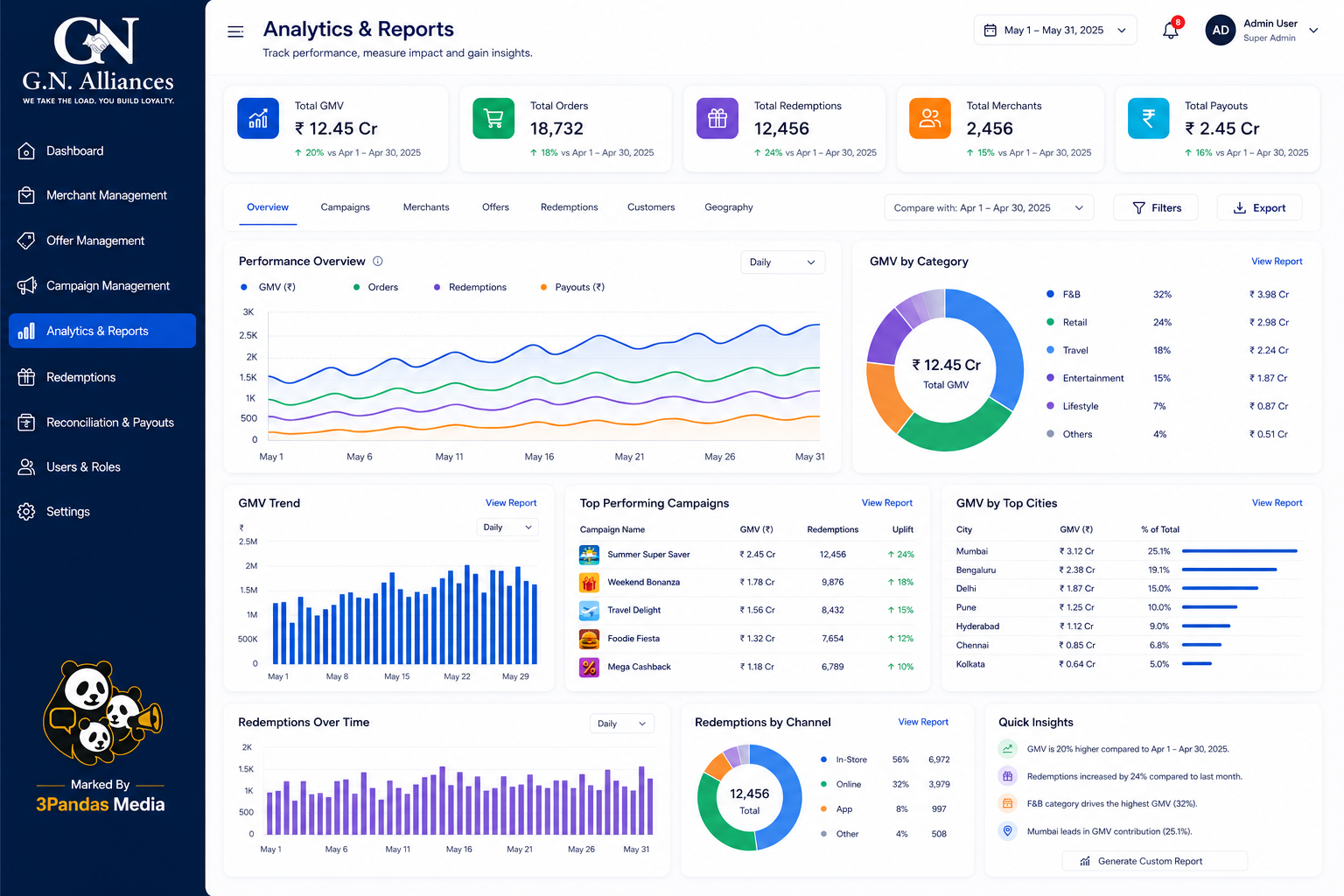Click the Performance Overview info icon
The height and width of the screenshot is (896, 1344).
(x=378, y=261)
